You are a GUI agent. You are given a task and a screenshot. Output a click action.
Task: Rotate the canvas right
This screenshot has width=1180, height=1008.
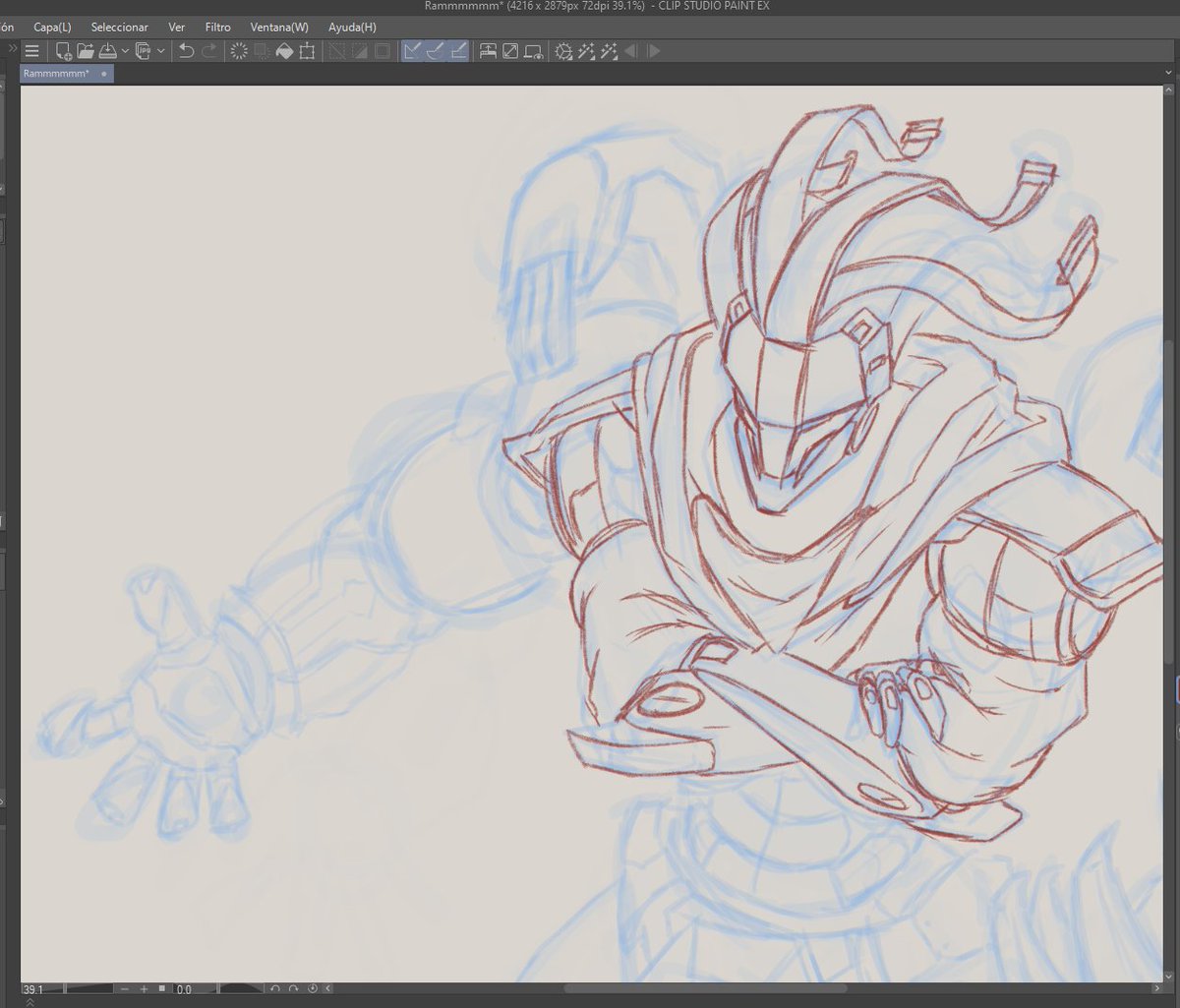click(294, 988)
